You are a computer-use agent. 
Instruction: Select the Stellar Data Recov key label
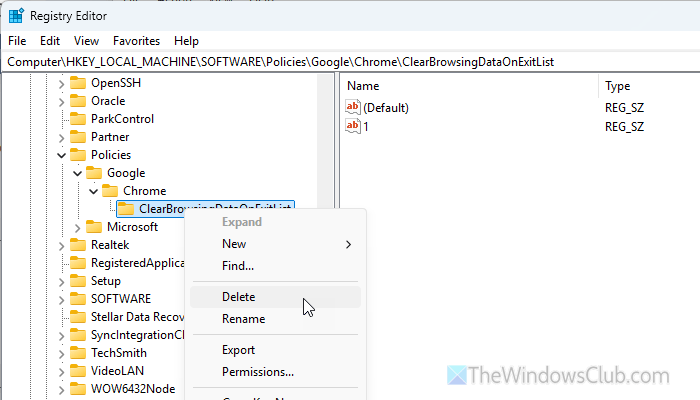coord(137,317)
